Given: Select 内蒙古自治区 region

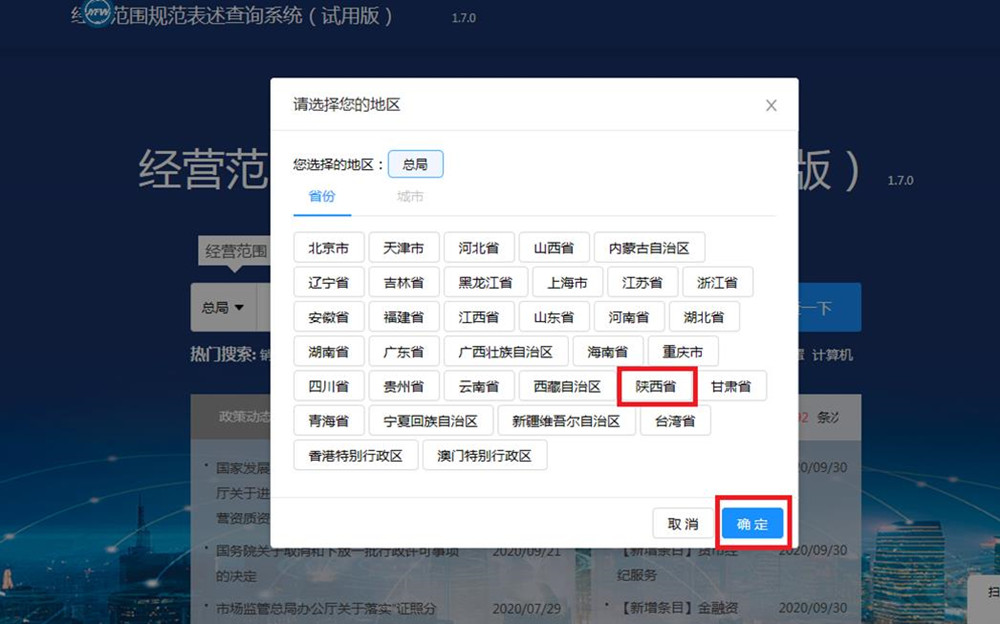Looking at the screenshot, I should [x=649, y=248].
